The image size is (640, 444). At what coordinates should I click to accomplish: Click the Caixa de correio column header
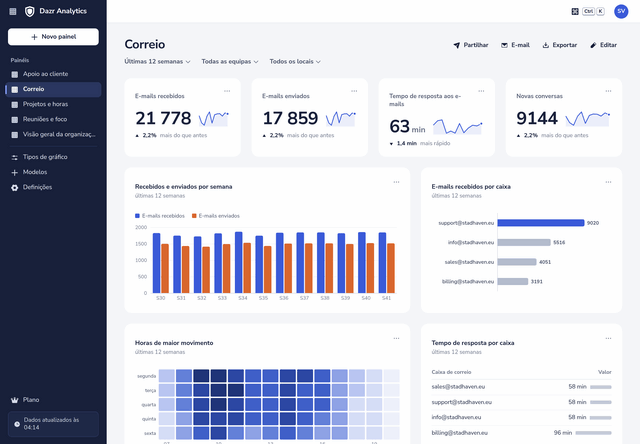pyautogui.click(x=451, y=372)
